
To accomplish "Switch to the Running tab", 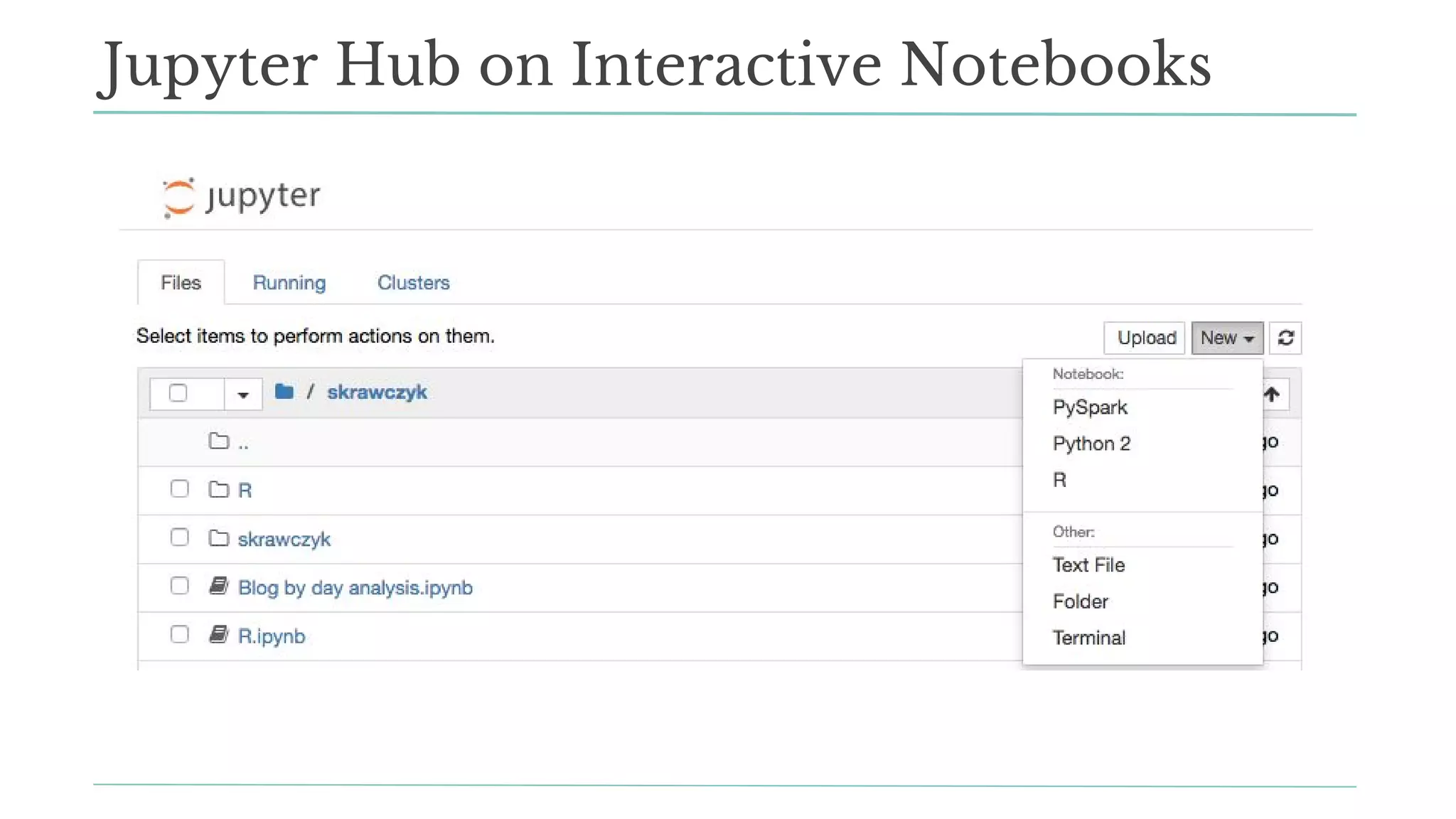I will 289,282.
